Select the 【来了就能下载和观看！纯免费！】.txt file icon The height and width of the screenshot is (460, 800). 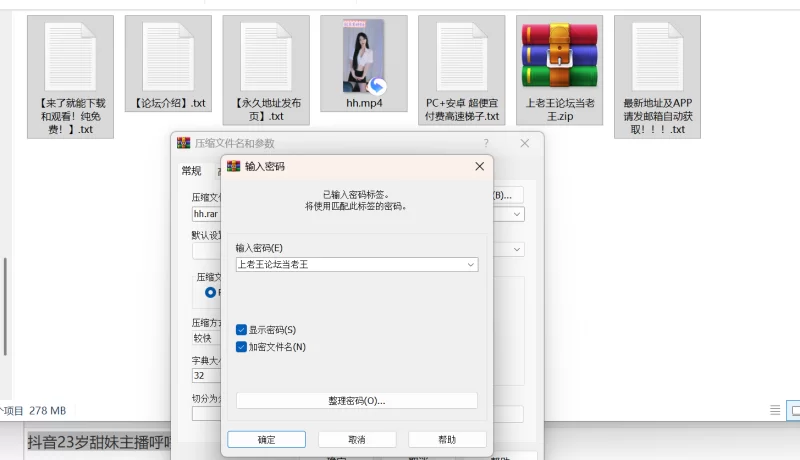click(x=70, y=57)
